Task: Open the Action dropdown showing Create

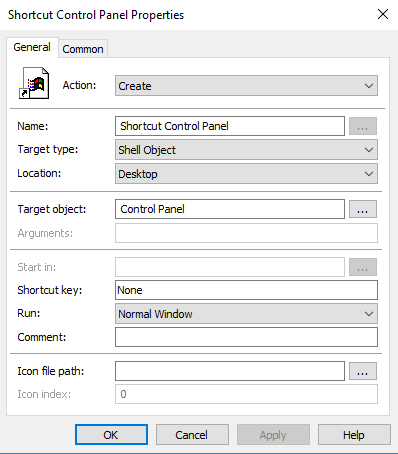Action: pos(246,86)
